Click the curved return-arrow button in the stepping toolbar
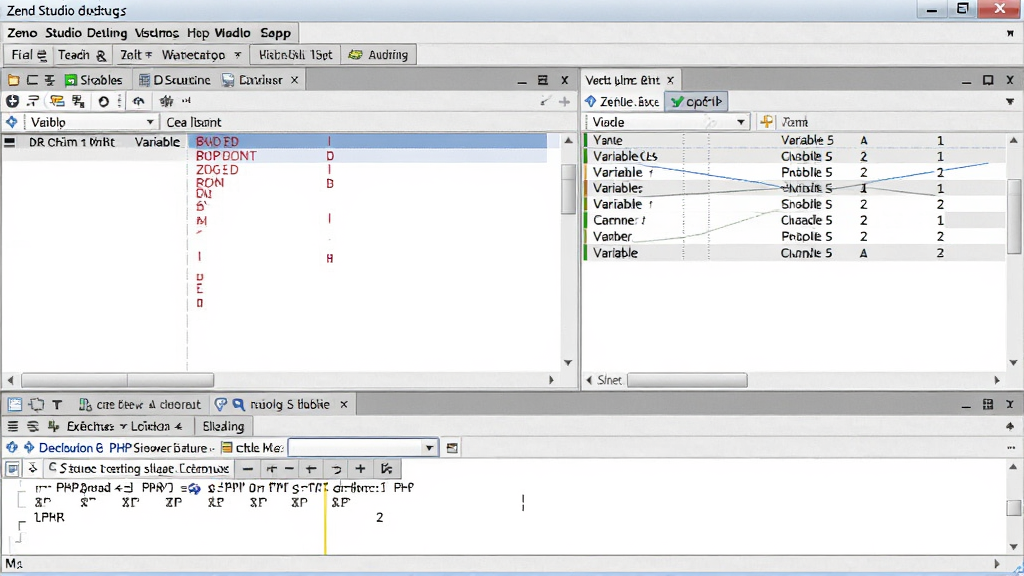This screenshot has width=1024, height=576. click(336, 469)
